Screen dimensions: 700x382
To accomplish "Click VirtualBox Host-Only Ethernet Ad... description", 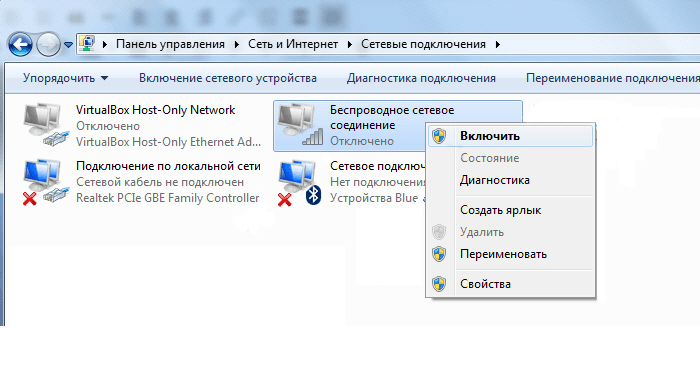I will (168, 142).
